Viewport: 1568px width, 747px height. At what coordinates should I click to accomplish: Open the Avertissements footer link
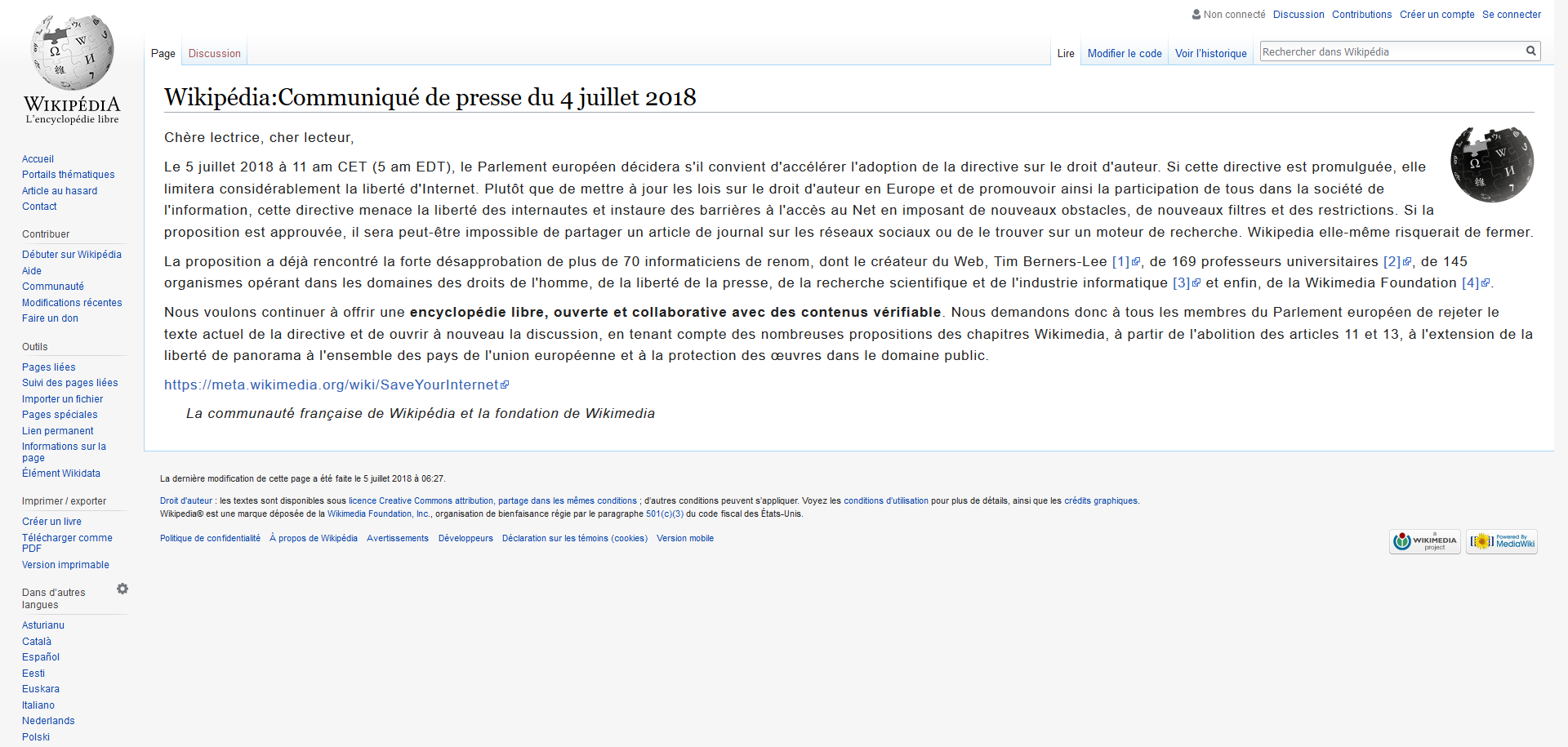tap(398, 539)
